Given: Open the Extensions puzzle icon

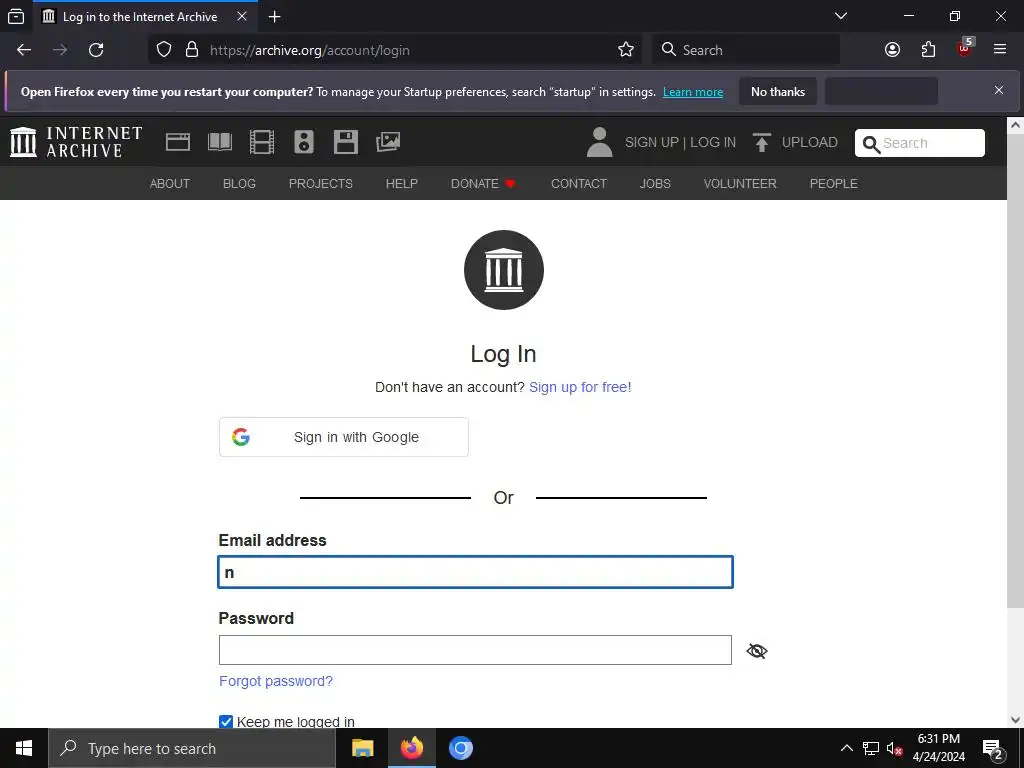Looking at the screenshot, I should tap(928, 50).
